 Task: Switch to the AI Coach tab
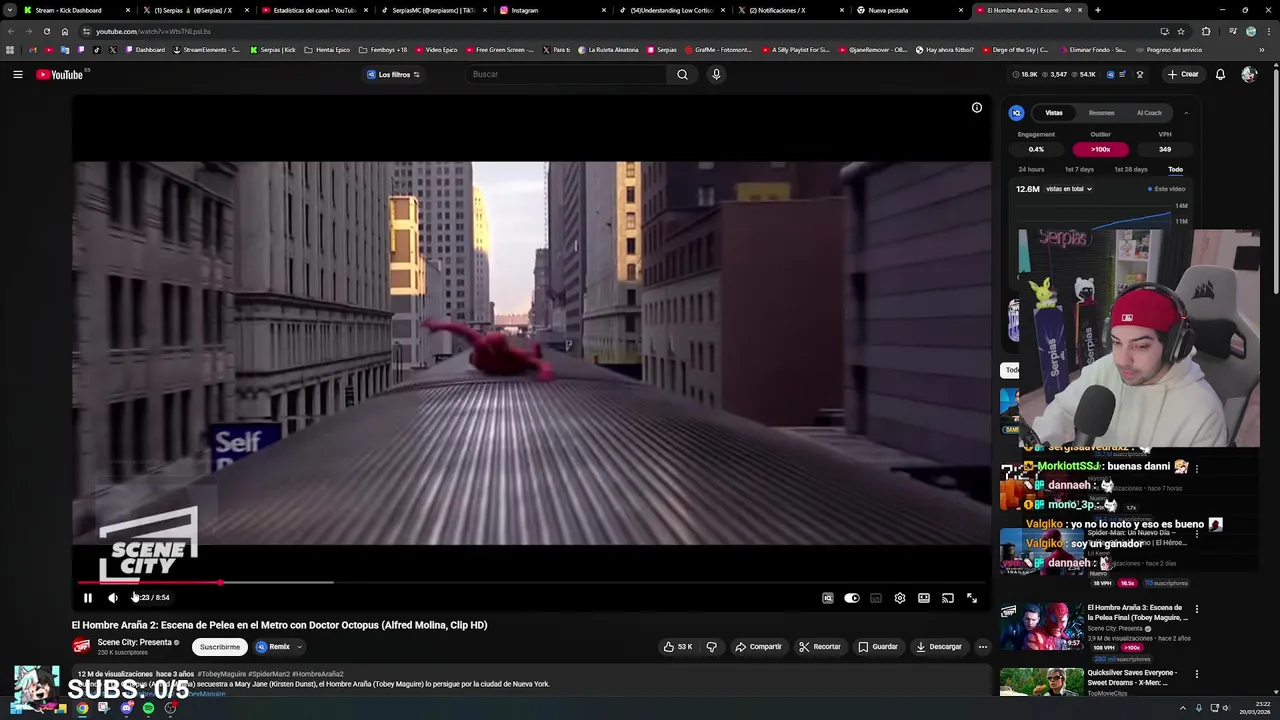coord(1149,113)
